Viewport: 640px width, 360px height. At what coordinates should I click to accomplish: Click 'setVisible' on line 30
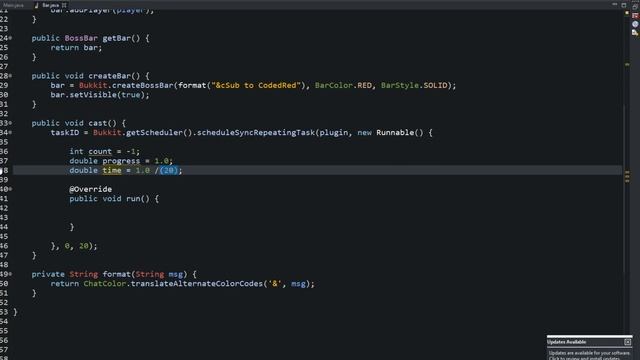93,95
